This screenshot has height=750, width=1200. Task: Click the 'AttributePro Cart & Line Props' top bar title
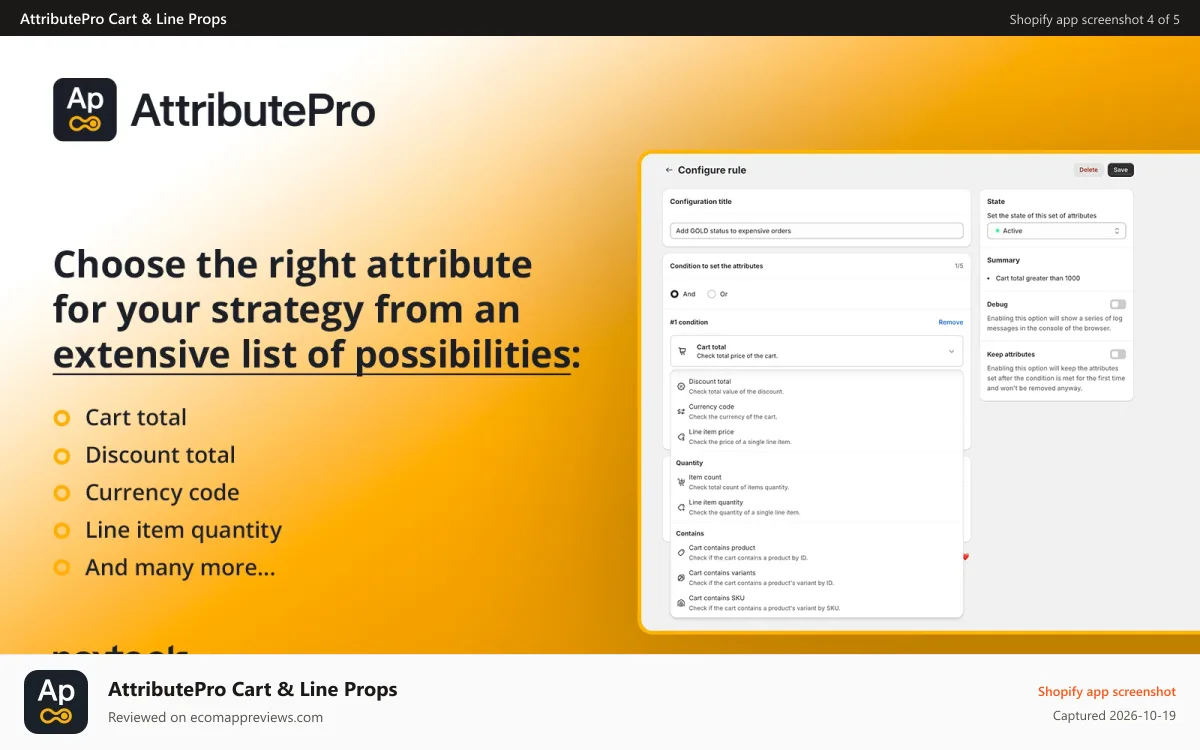tap(123, 19)
